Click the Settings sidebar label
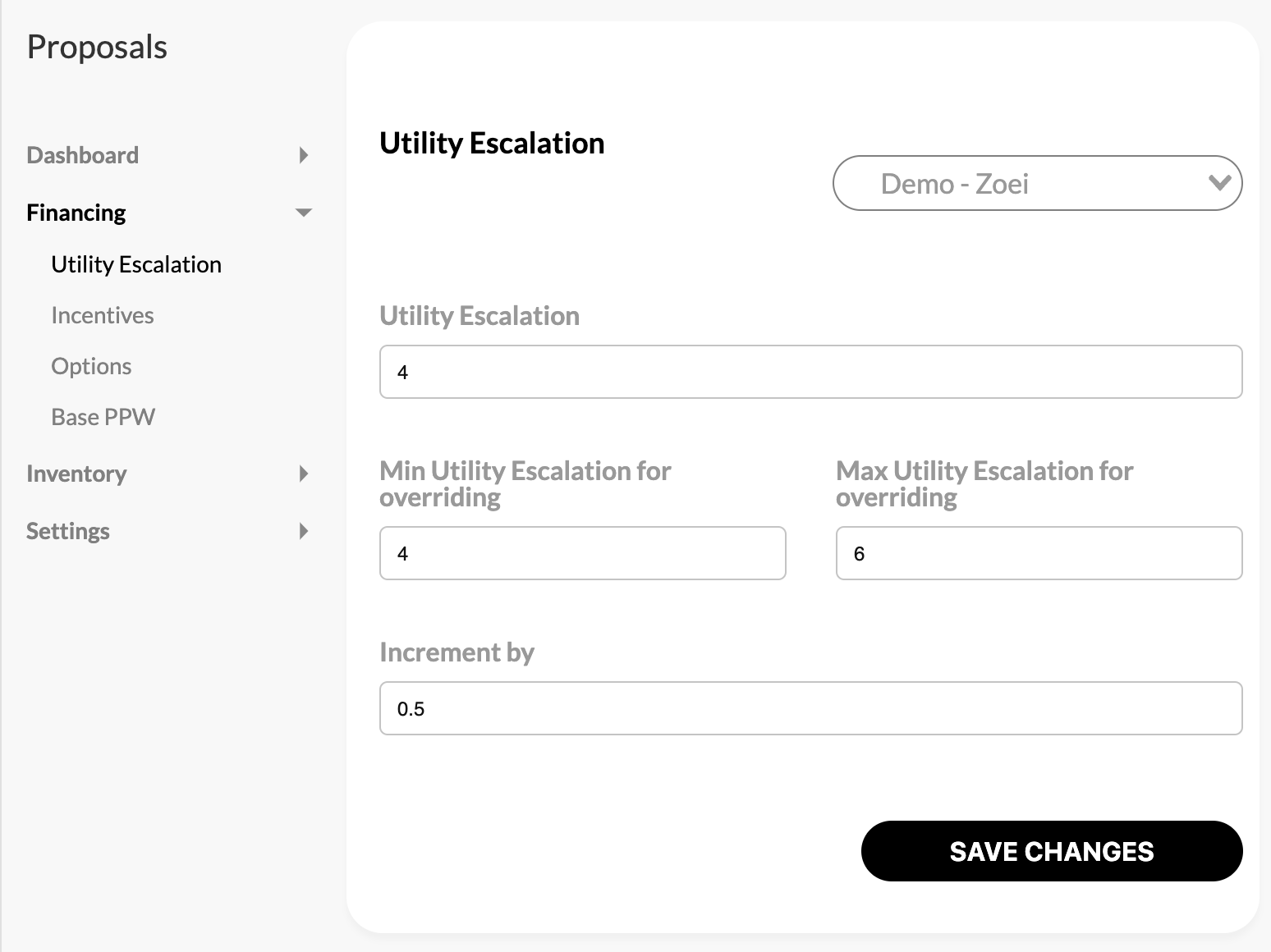This screenshot has height=952, width=1271. (68, 531)
